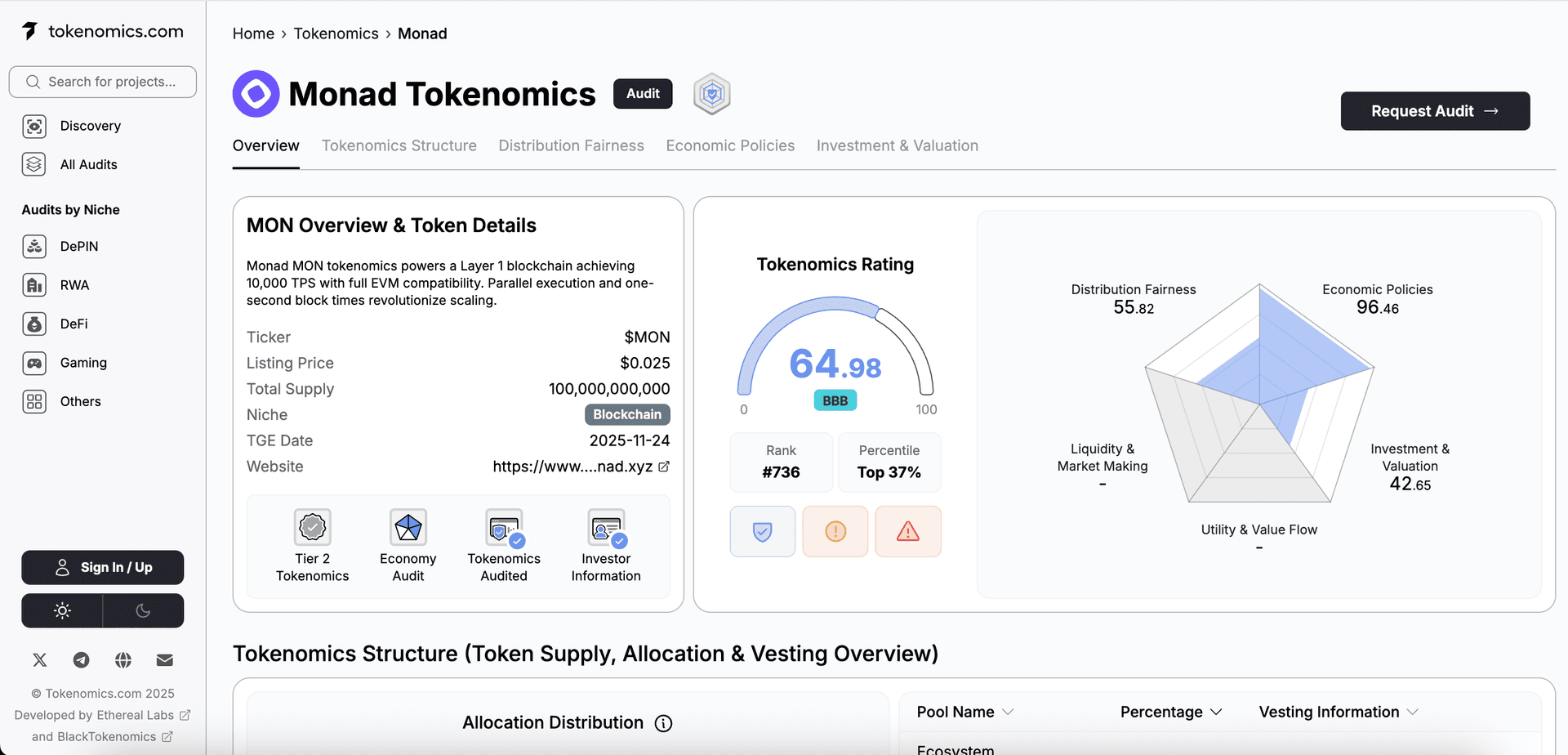Select the DePIN audits niche icon
Viewport: 1568px width, 755px height.
[x=33, y=246]
